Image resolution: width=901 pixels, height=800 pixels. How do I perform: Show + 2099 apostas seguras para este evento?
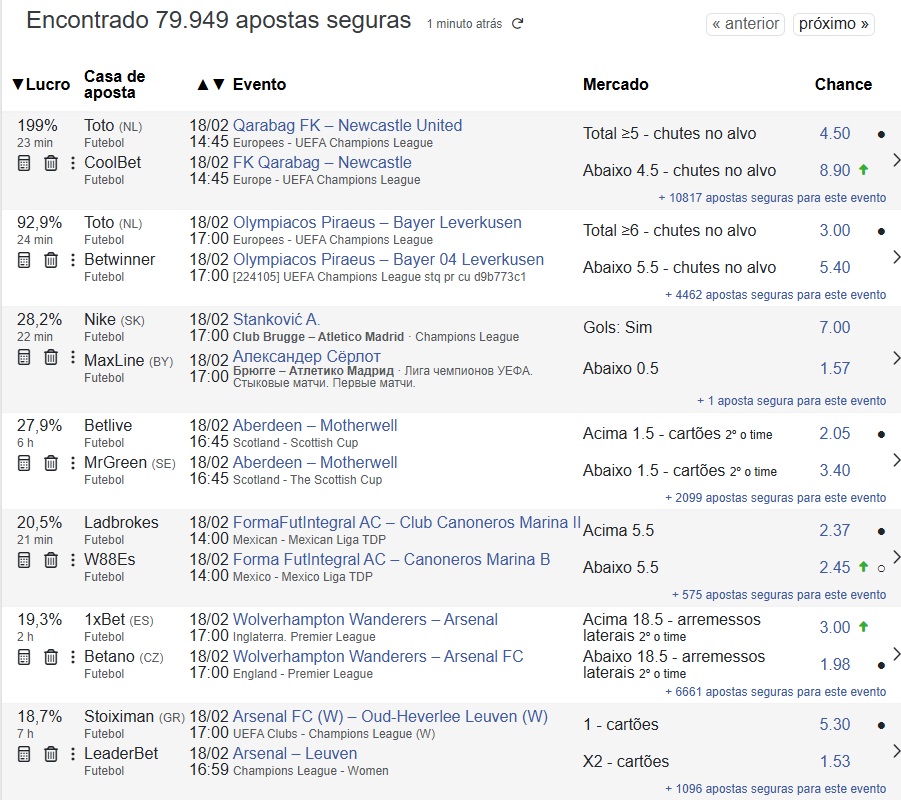(775, 498)
